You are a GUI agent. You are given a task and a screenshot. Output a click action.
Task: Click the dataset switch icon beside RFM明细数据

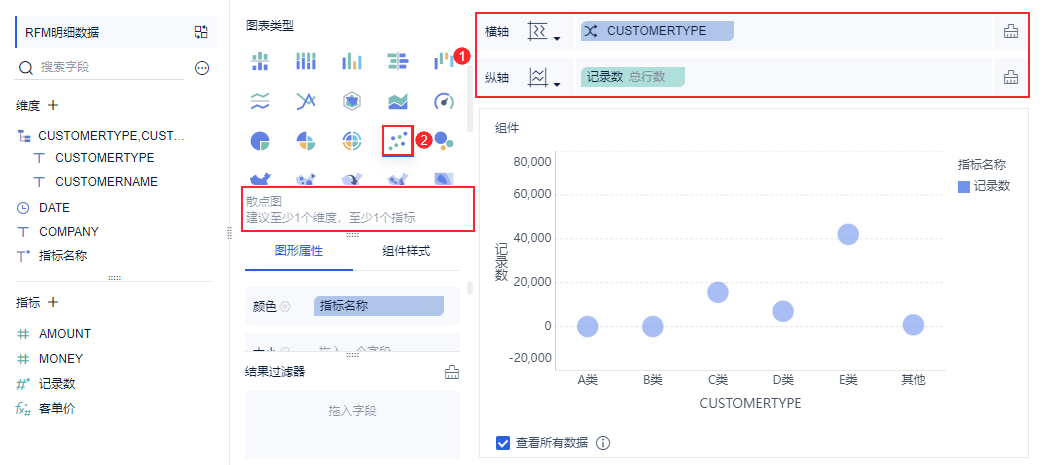click(x=201, y=32)
